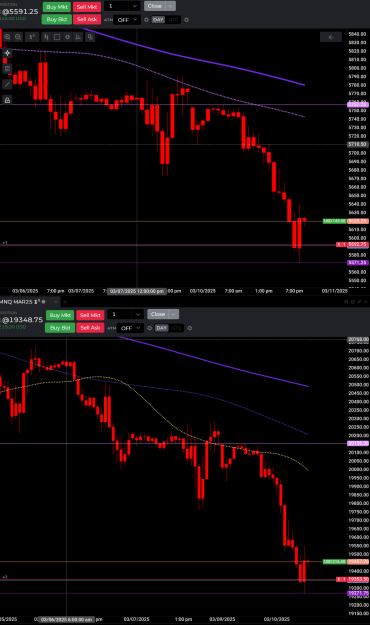Open ATM OFF dropdown in upper panel
Viewport: 370px width, 625px height.
(x=127, y=20)
